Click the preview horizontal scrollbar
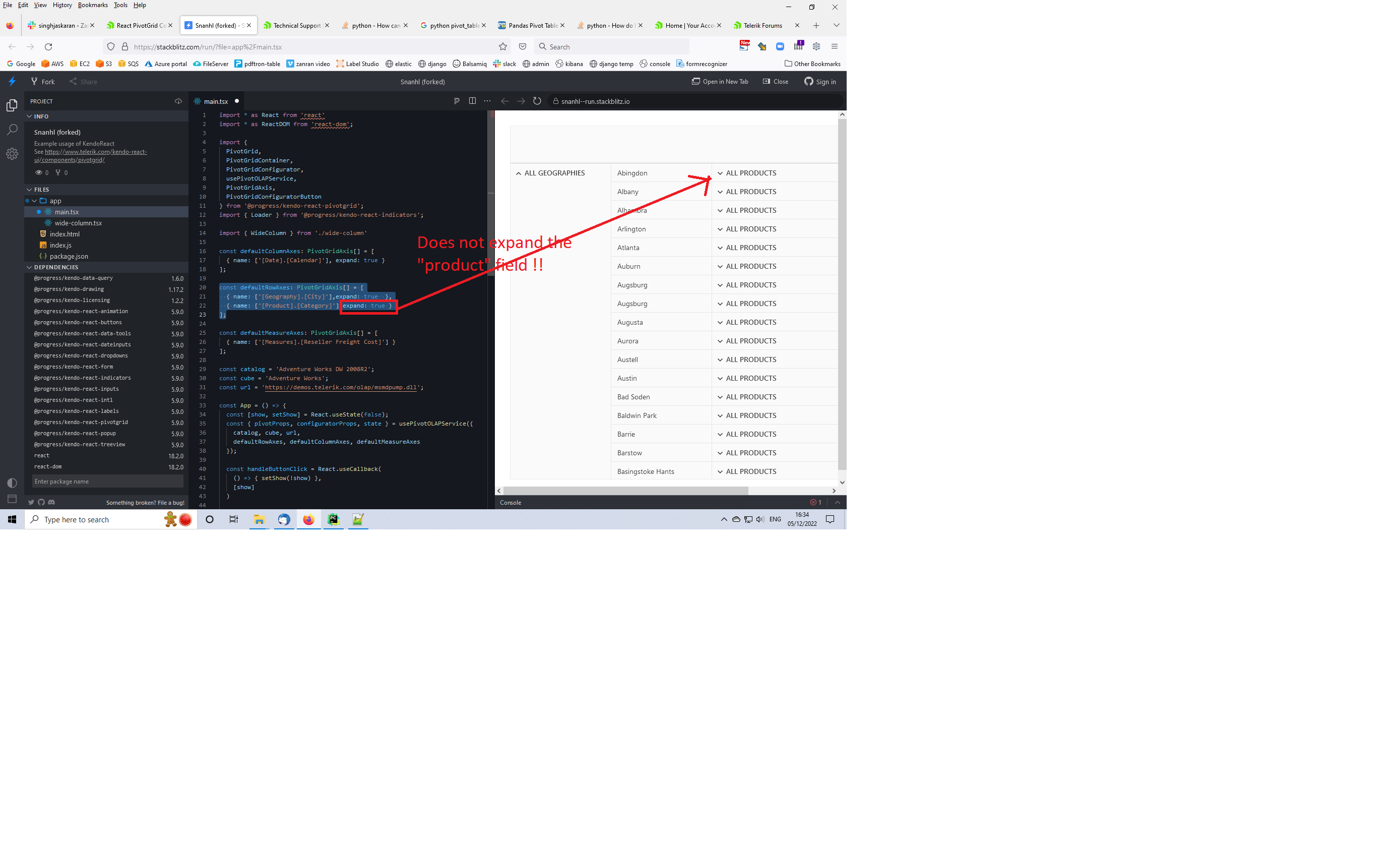The image size is (1400, 841). [625, 491]
